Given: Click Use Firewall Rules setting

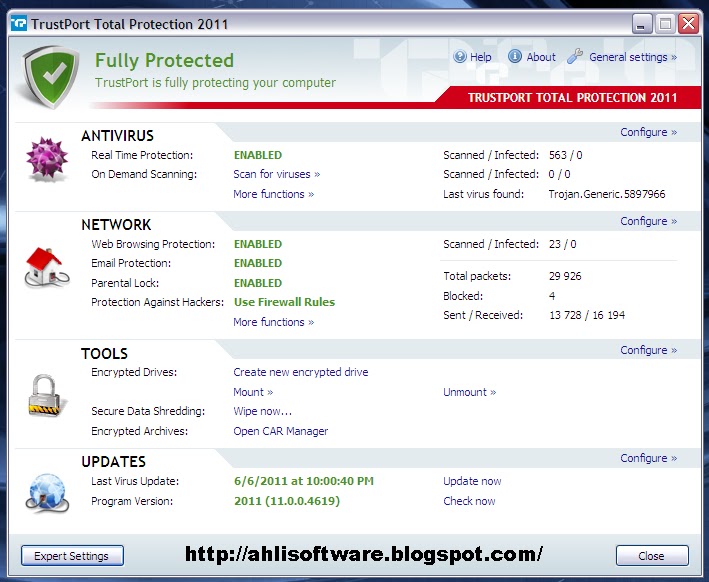Looking at the screenshot, I should tap(284, 302).
